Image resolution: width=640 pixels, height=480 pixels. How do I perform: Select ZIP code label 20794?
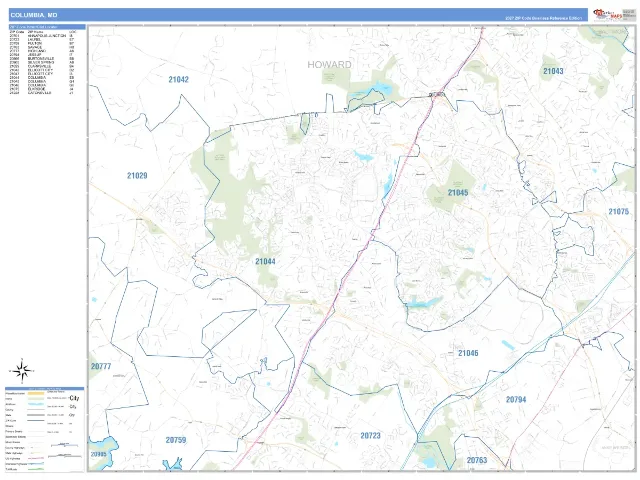coord(516,400)
